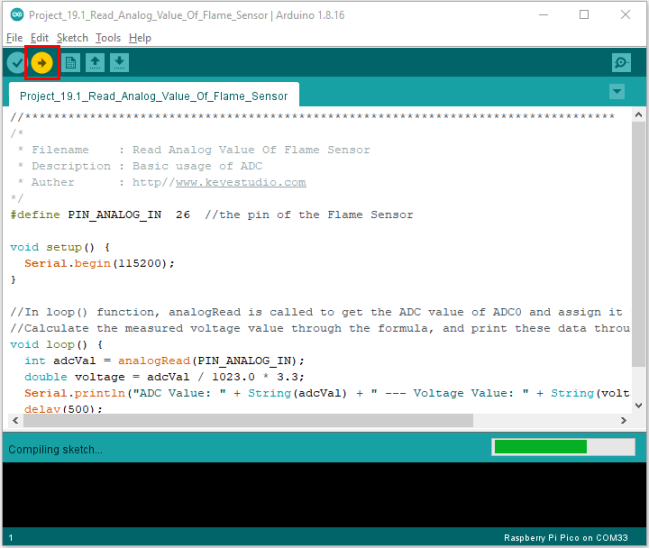
Task: Click the 'Compiling sketch...' status text
Action: coord(55,449)
